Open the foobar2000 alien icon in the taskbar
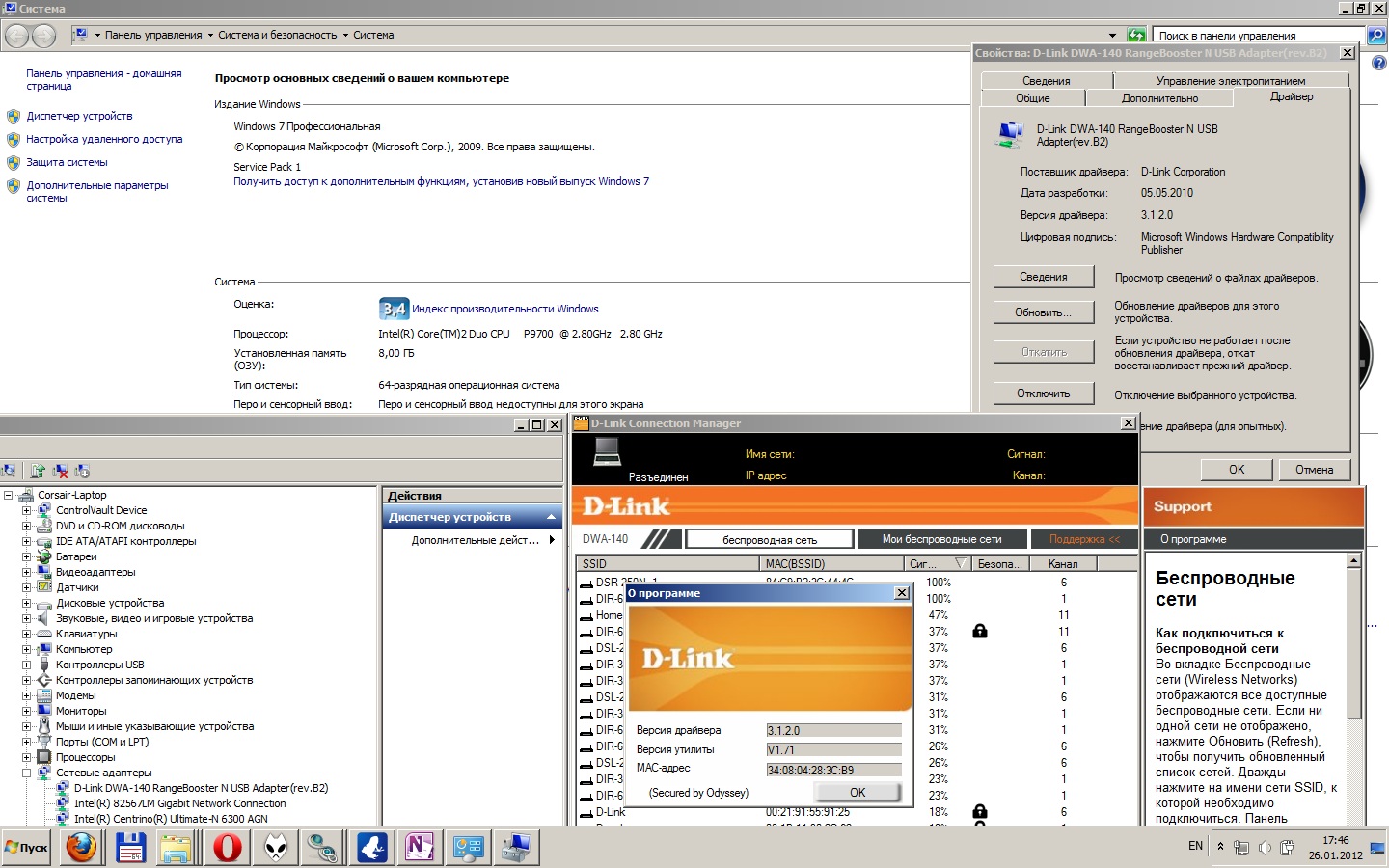1389x868 pixels. click(276, 848)
